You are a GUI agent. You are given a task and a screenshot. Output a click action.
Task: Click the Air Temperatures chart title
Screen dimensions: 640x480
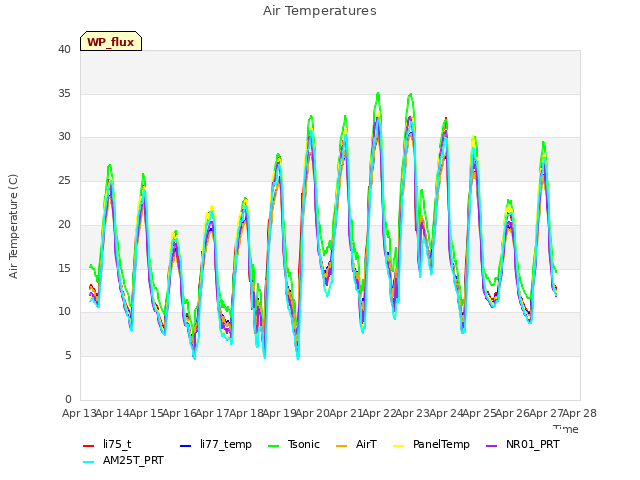(x=320, y=11)
